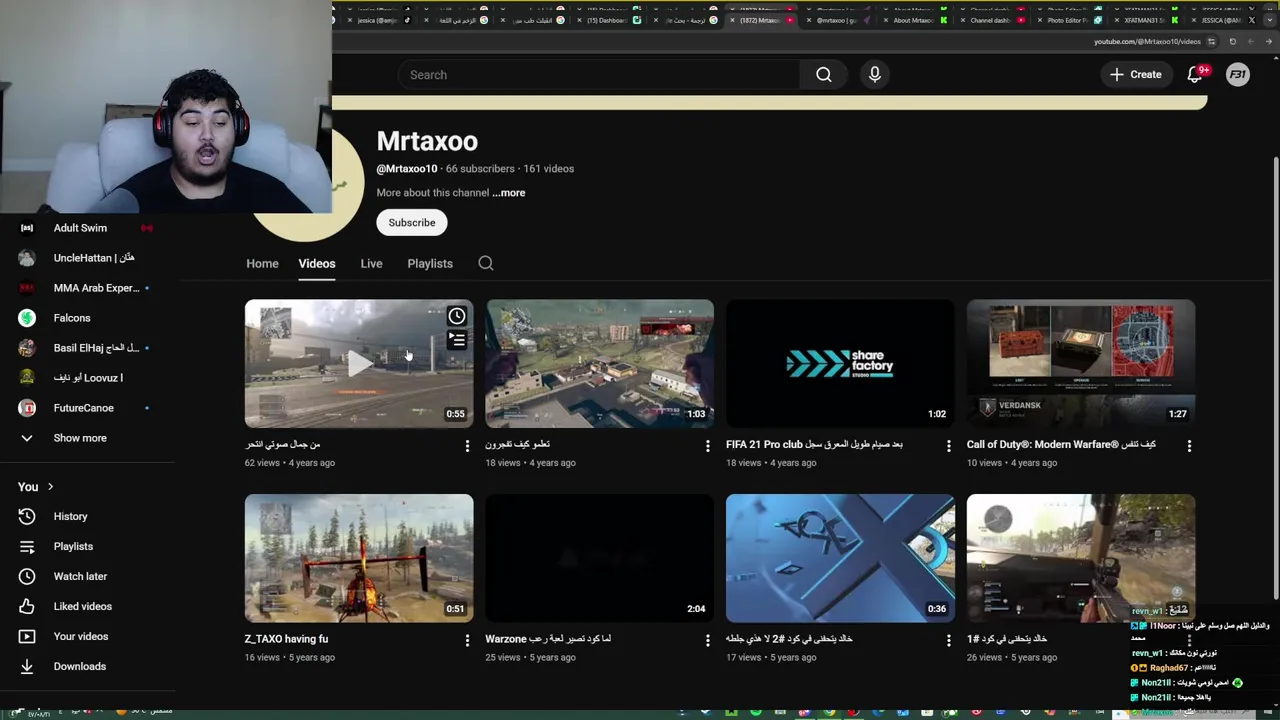Open the Playlists tab
1280x720 pixels.
point(430,264)
